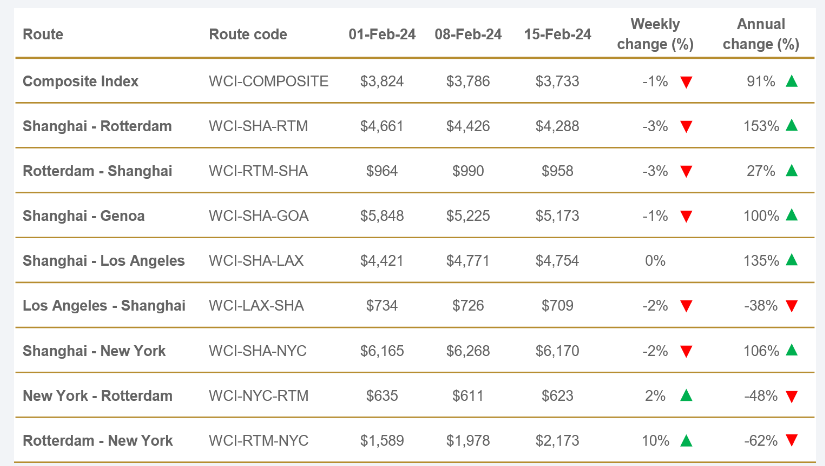This screenshot has width=825, height=466.
Task: Click the Route code column header
Action: [248, 34]
